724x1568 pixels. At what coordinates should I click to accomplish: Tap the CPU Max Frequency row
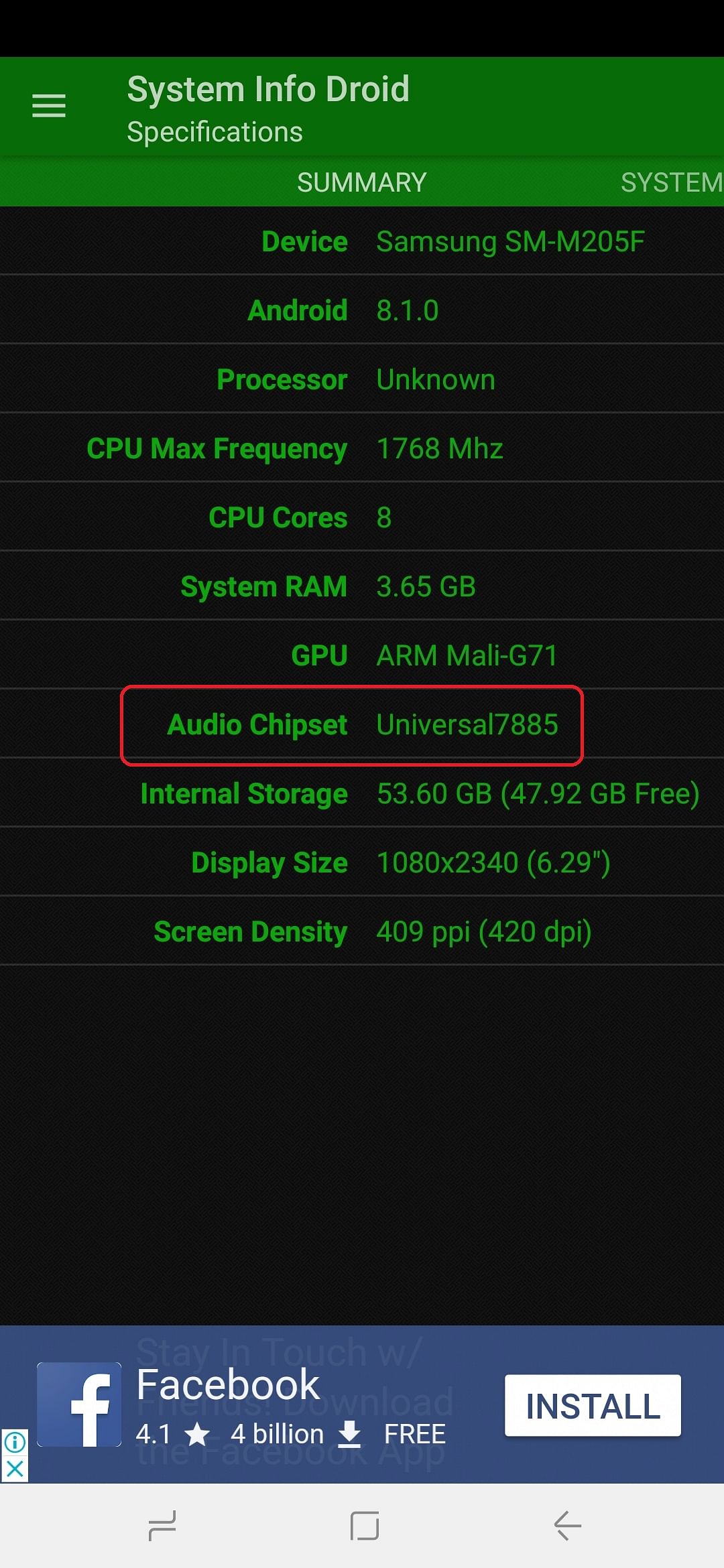click(x=362, y=448)
